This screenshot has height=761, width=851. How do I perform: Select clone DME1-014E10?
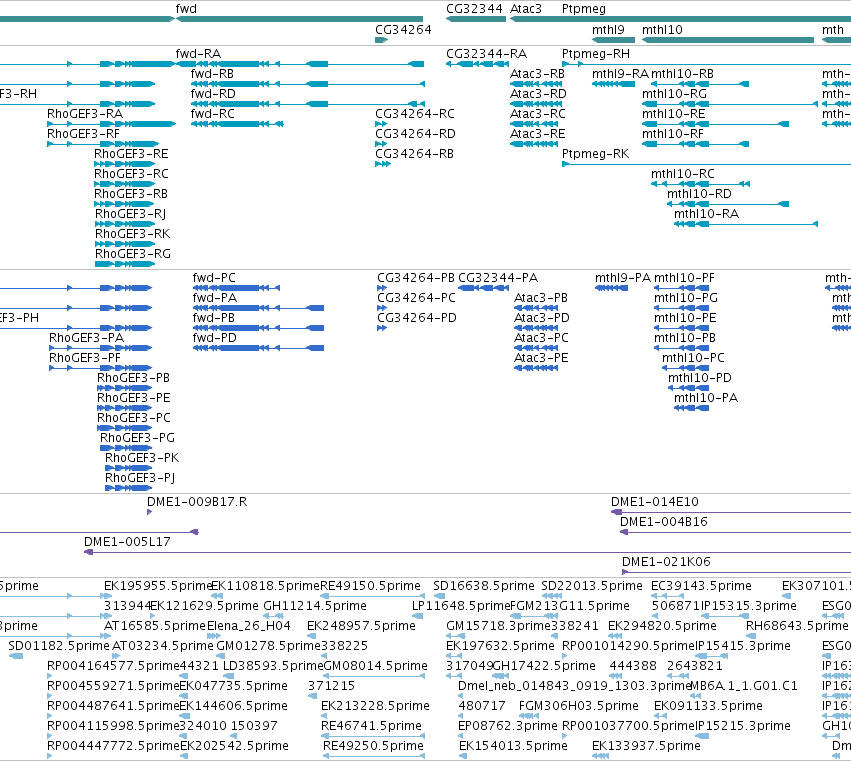pyautogui.click(x=655, y=502)
